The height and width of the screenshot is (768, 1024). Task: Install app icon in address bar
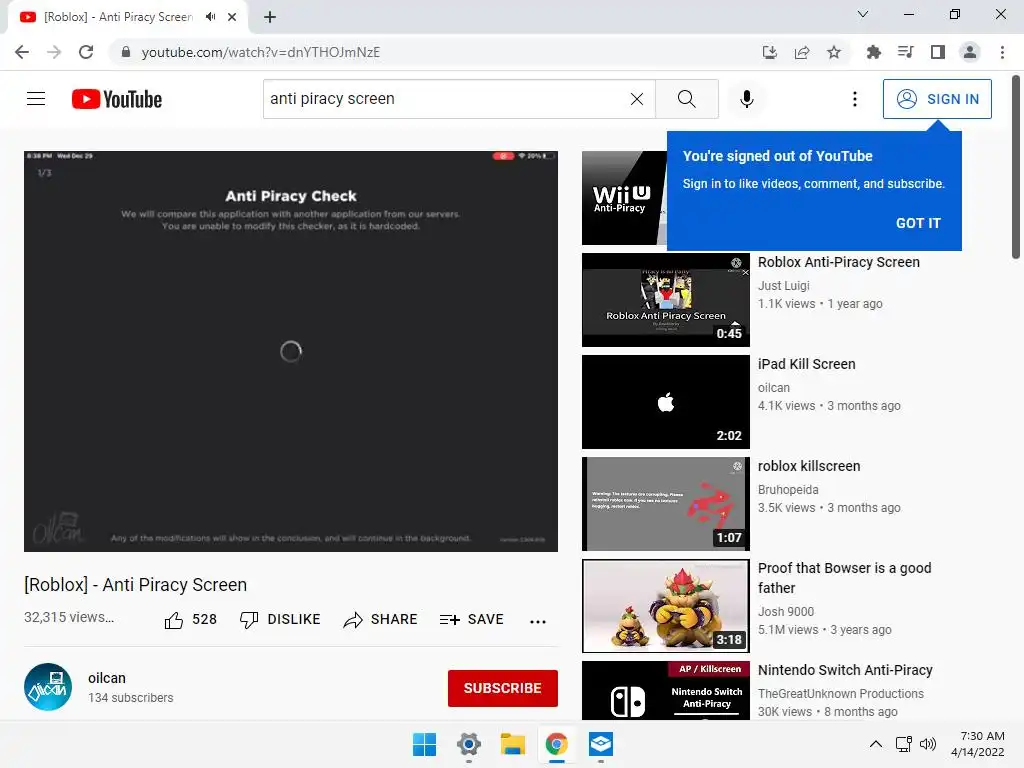click(770, 52)
